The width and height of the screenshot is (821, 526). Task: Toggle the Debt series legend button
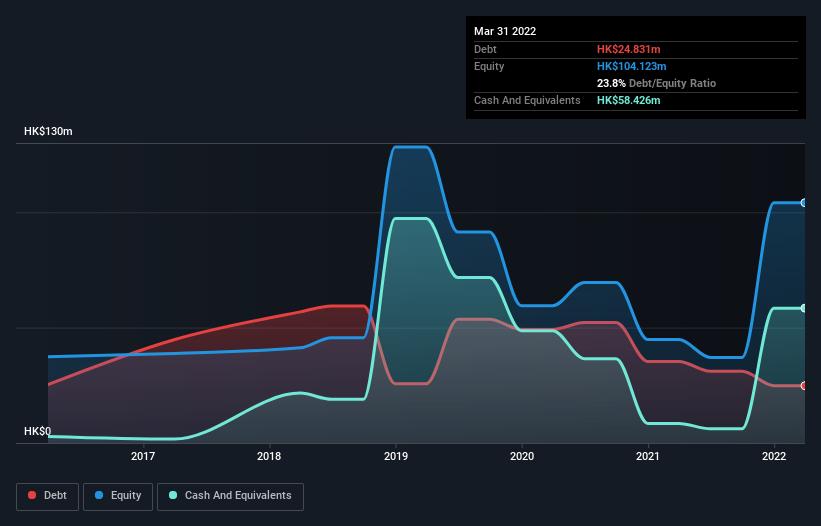coord(48,496)
